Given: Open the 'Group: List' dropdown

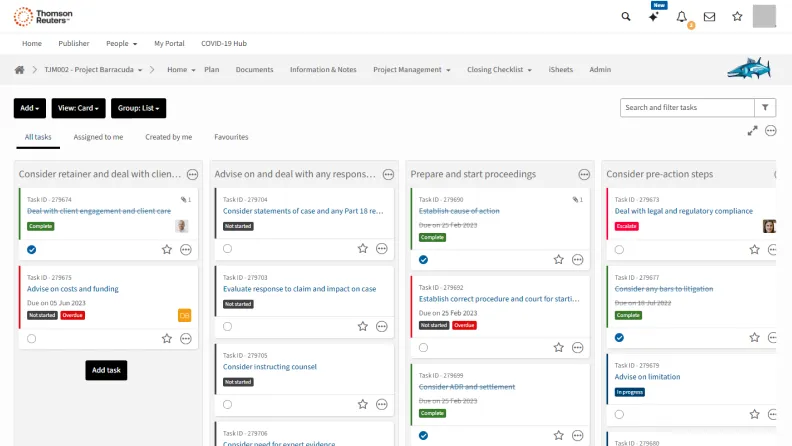Looking at the screenshot, I should coord(138,108).
